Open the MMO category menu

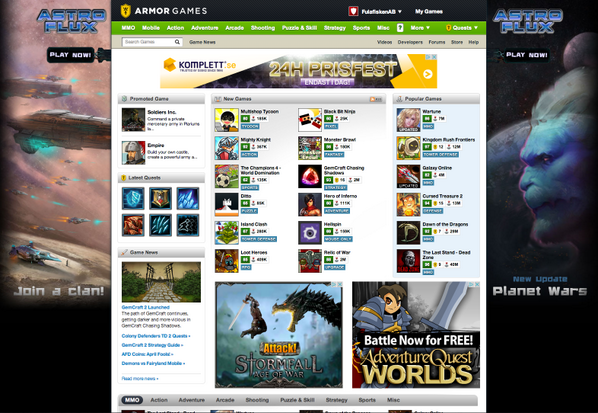tap(128, 28)
